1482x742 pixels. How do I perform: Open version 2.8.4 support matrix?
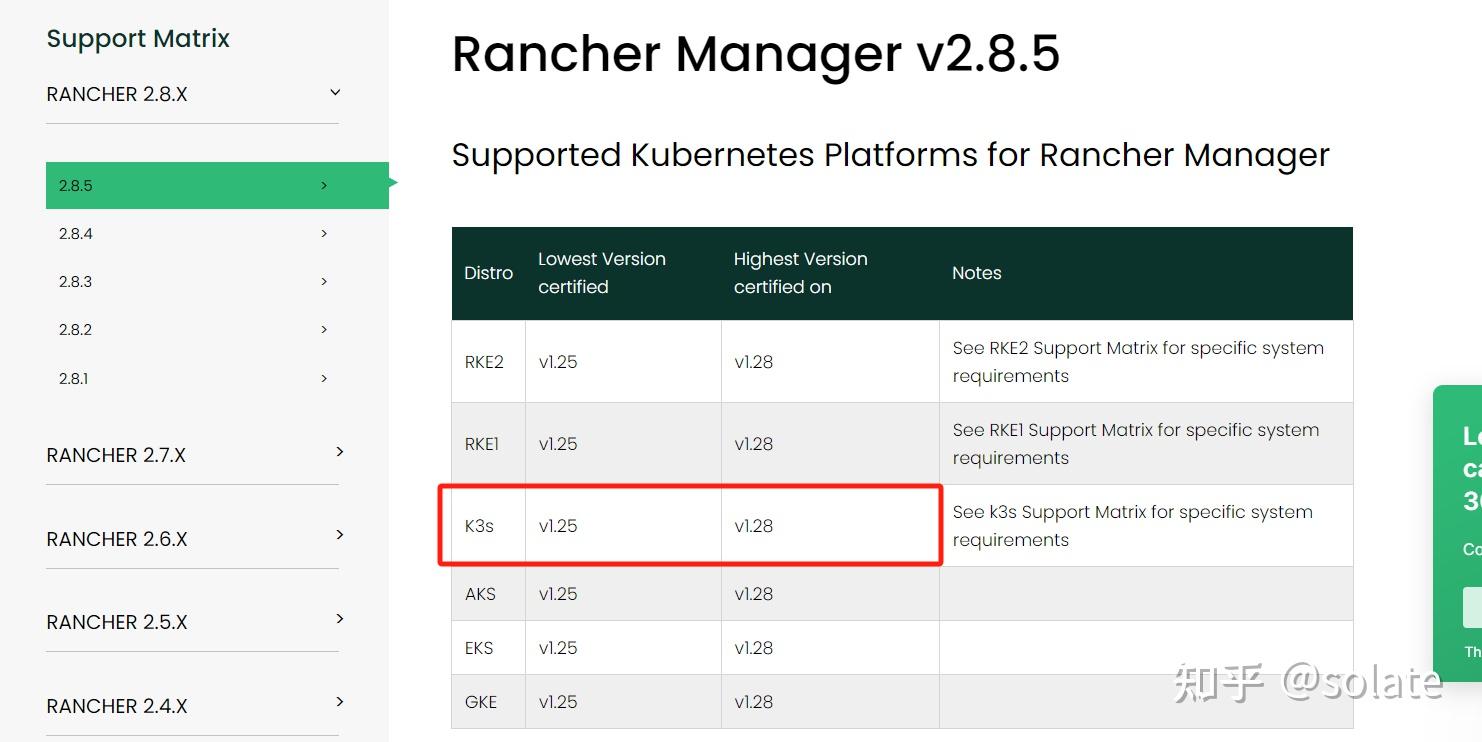click(76, 234)
